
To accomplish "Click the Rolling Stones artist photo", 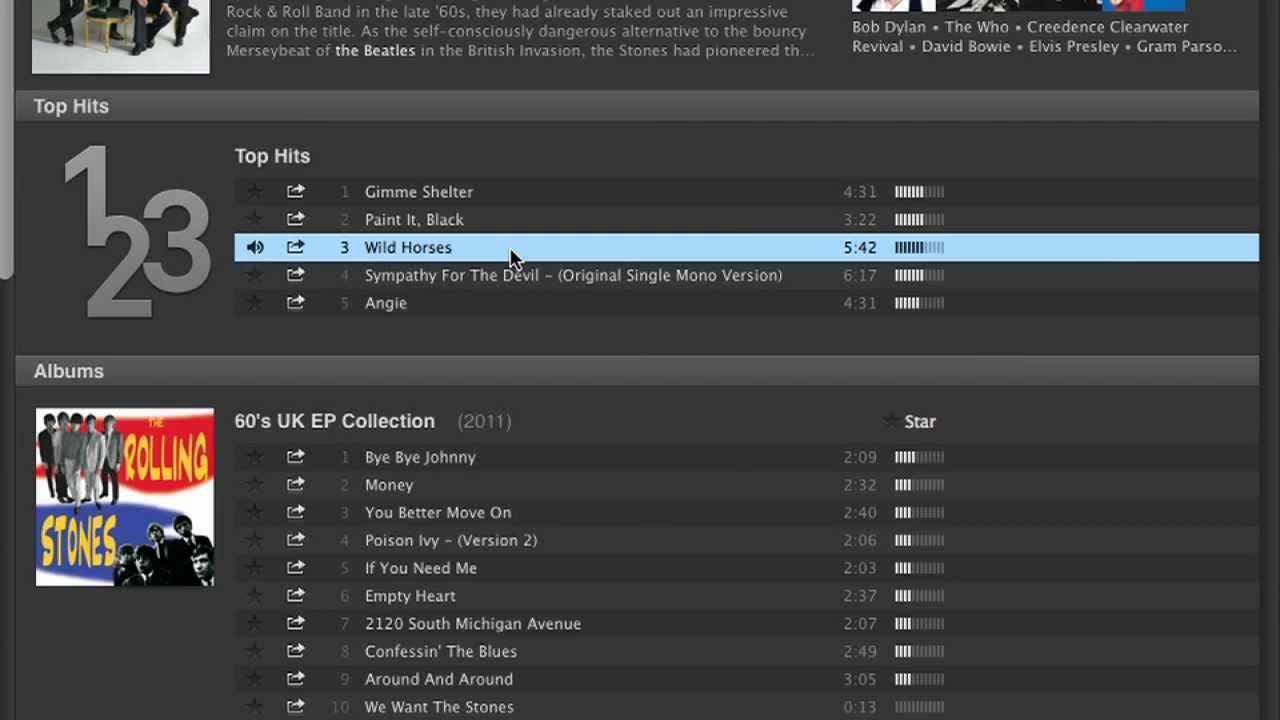I will pos(121,36).
